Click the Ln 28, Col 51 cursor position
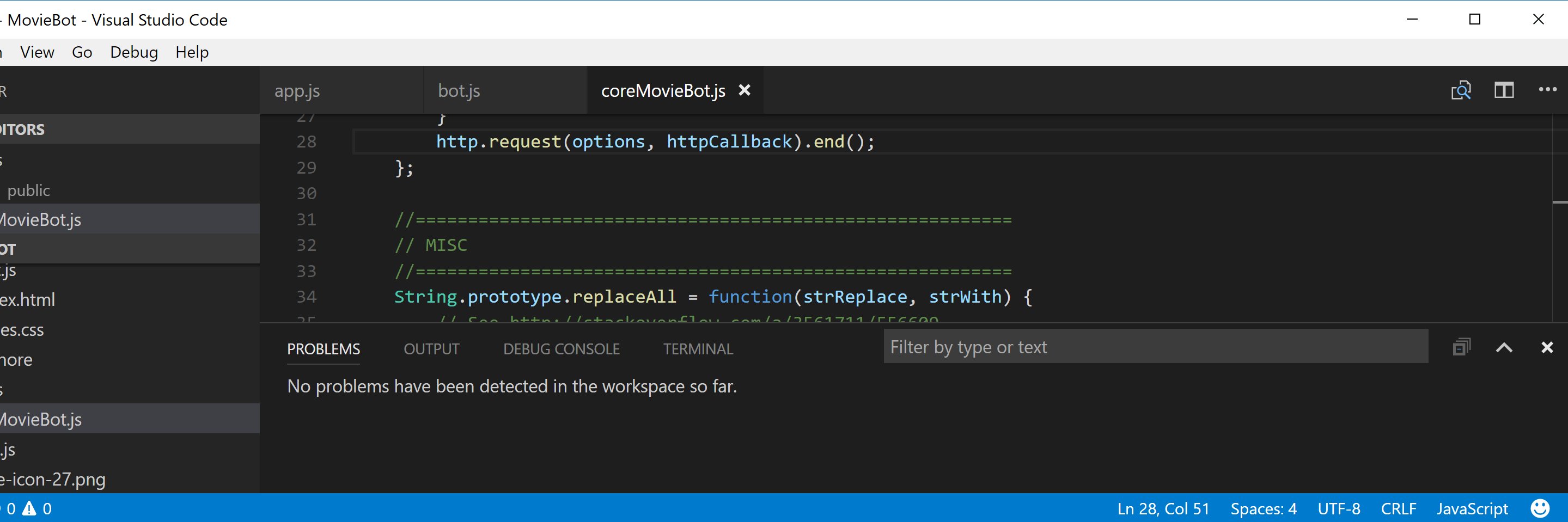The width and height of the screenshot is (1568, 522). (x=1163, y=508)
